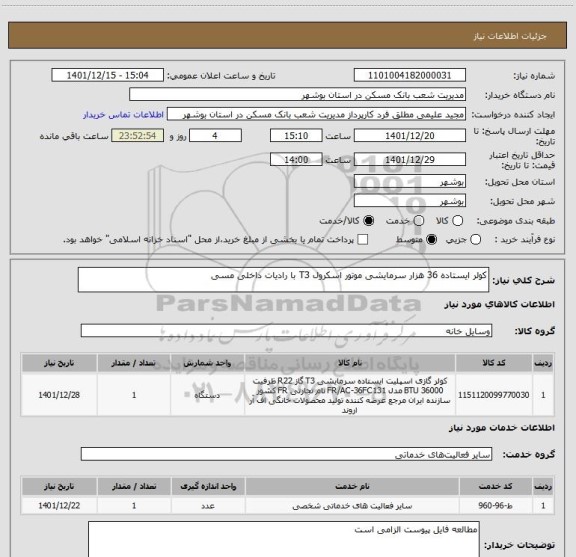Open the buyer contact info link

coord(123,115)
